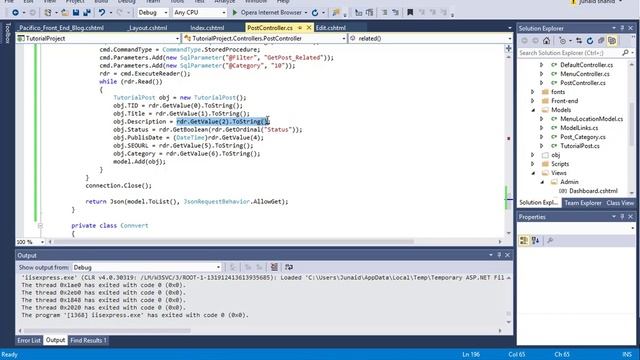
Task: Switch to _Layout.cshtml tab
Action: coord(147,28)
